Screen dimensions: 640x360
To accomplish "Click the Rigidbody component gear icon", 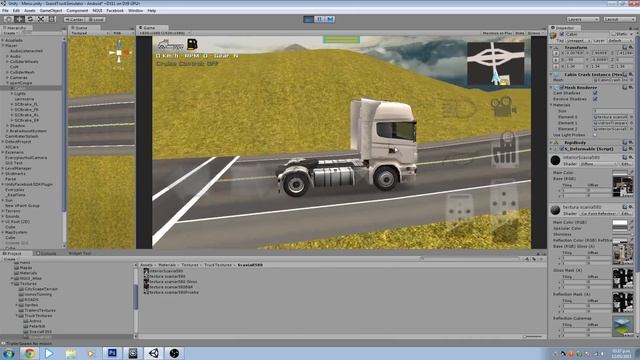I will point(630,142).
